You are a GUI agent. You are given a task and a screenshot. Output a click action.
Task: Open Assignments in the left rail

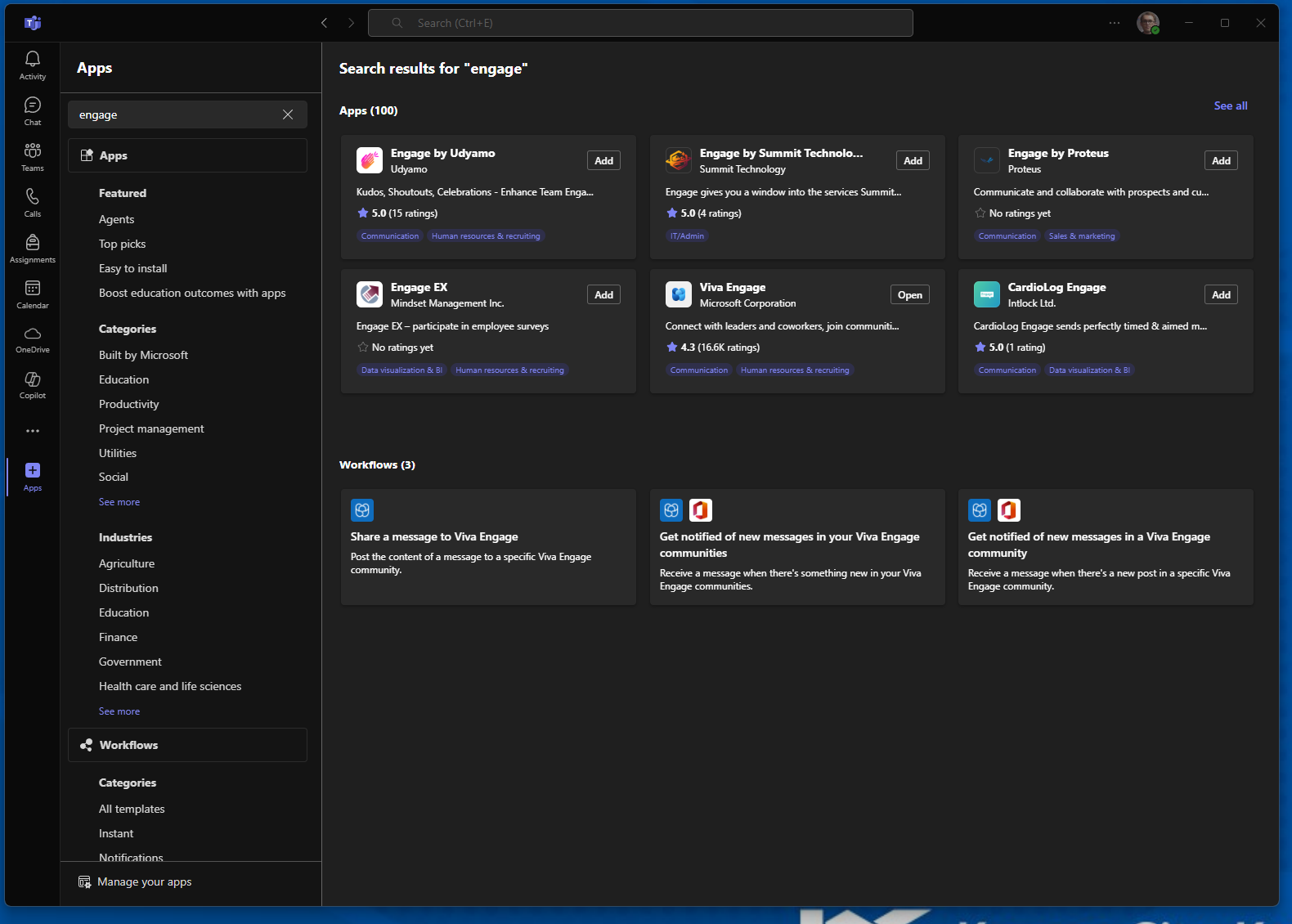(x=33, y=248)
